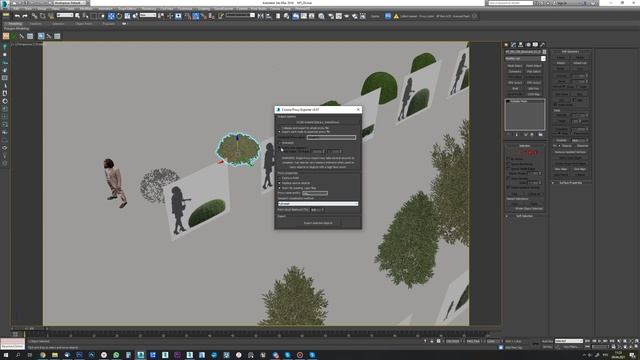Collapse the Edit Geometry rollout header
The width and height of the screenshot is (640, 360).
coord(571,51)
